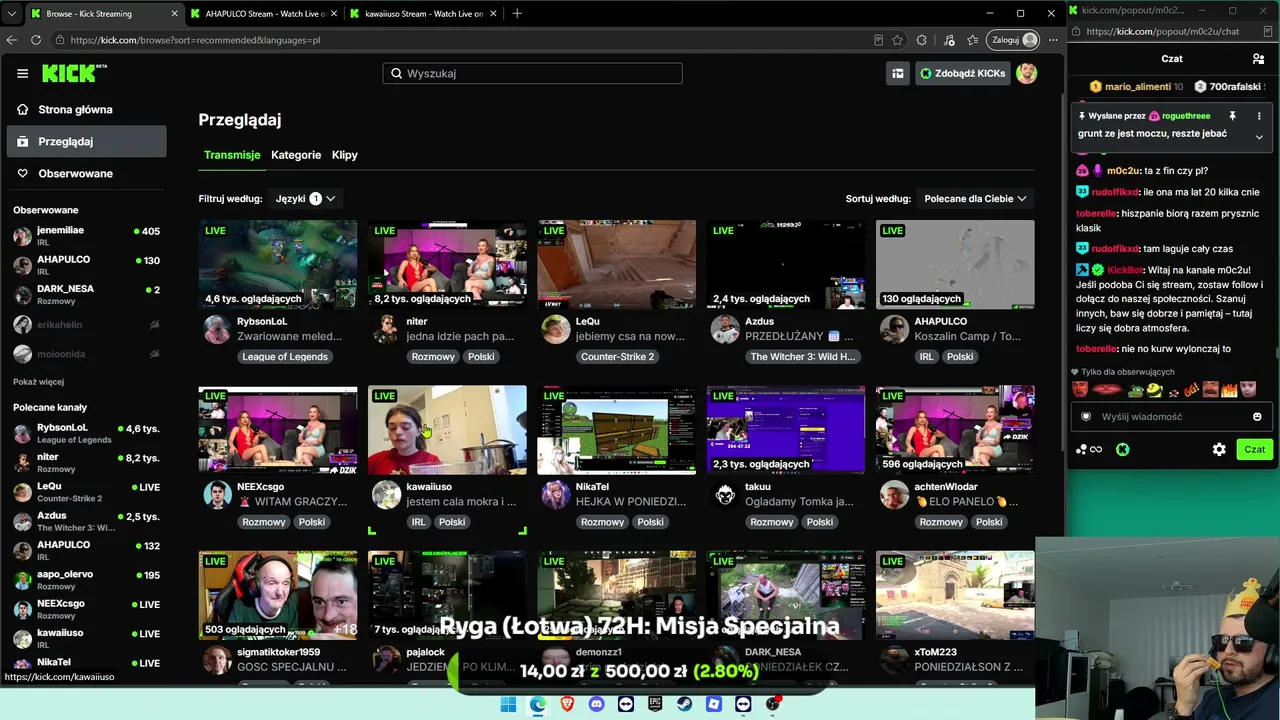Viewport: 1280px width, 720px height.
Task: Select the kawaiiuso Stream browser tab
Action: click(x=423, y=14)
